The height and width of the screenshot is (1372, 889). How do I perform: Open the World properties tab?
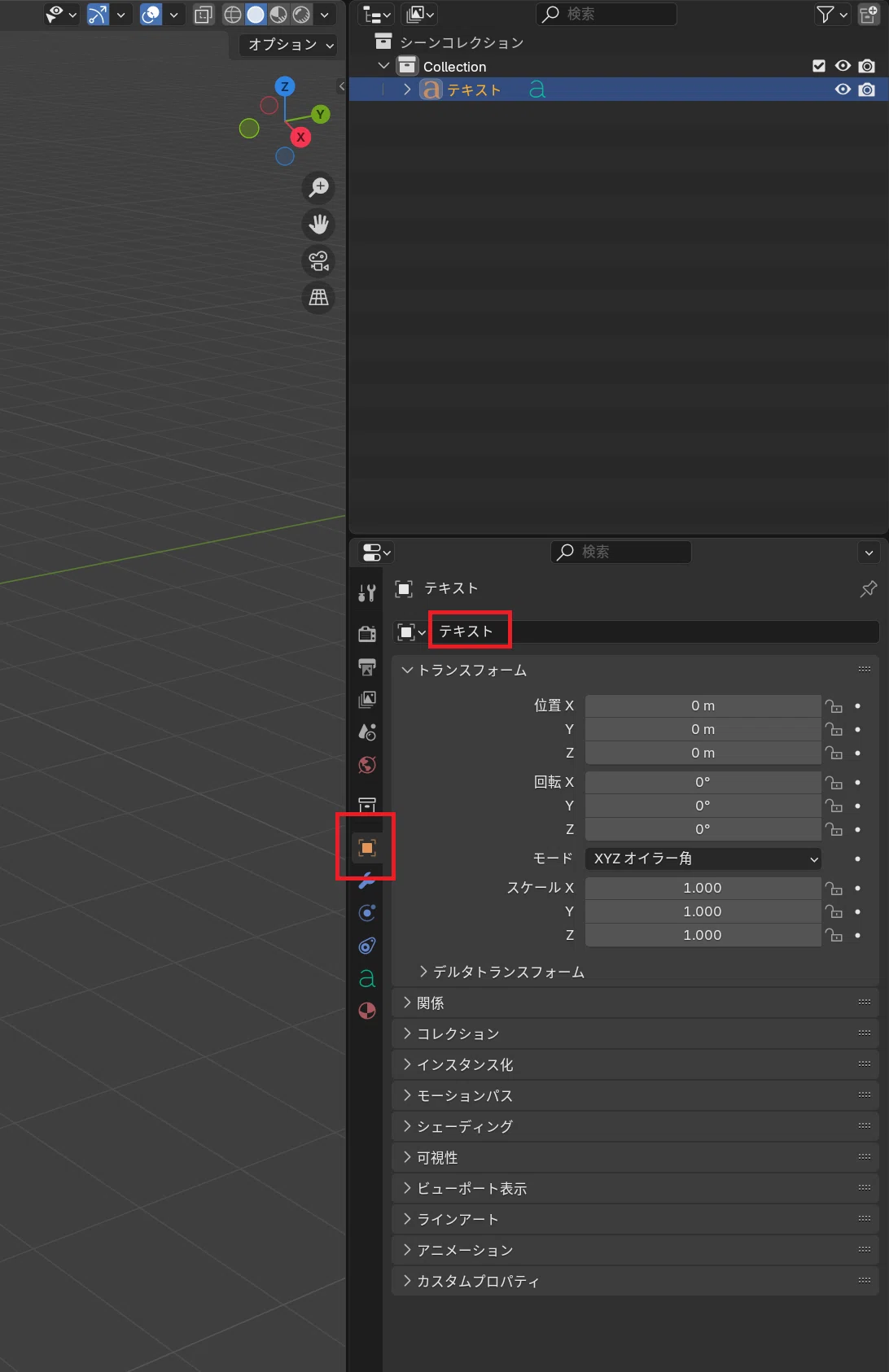(x=367, y=764)
